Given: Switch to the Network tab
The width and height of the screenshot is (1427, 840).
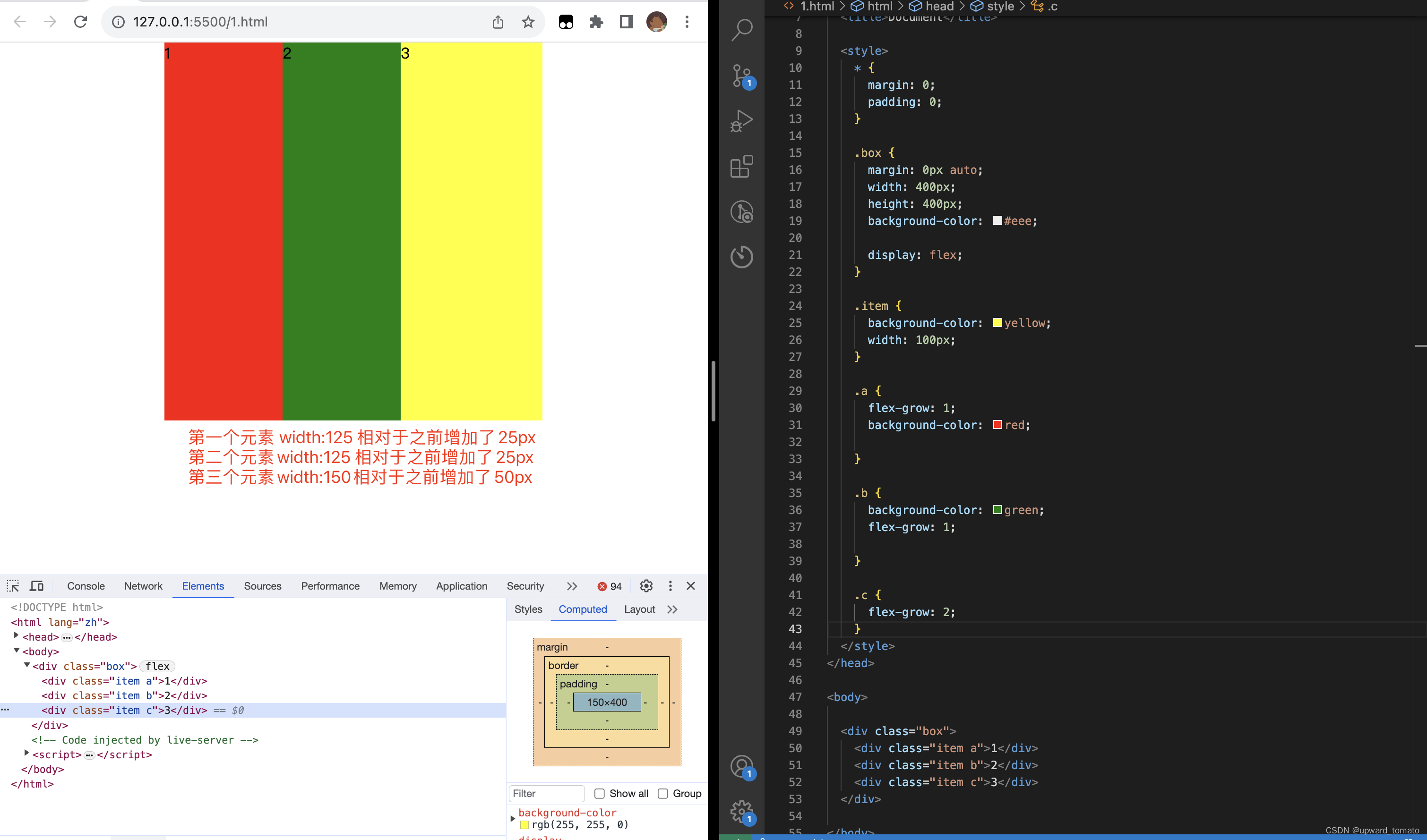Looking at the screenshot, I should pyautogui.click(x=143, y=586).
